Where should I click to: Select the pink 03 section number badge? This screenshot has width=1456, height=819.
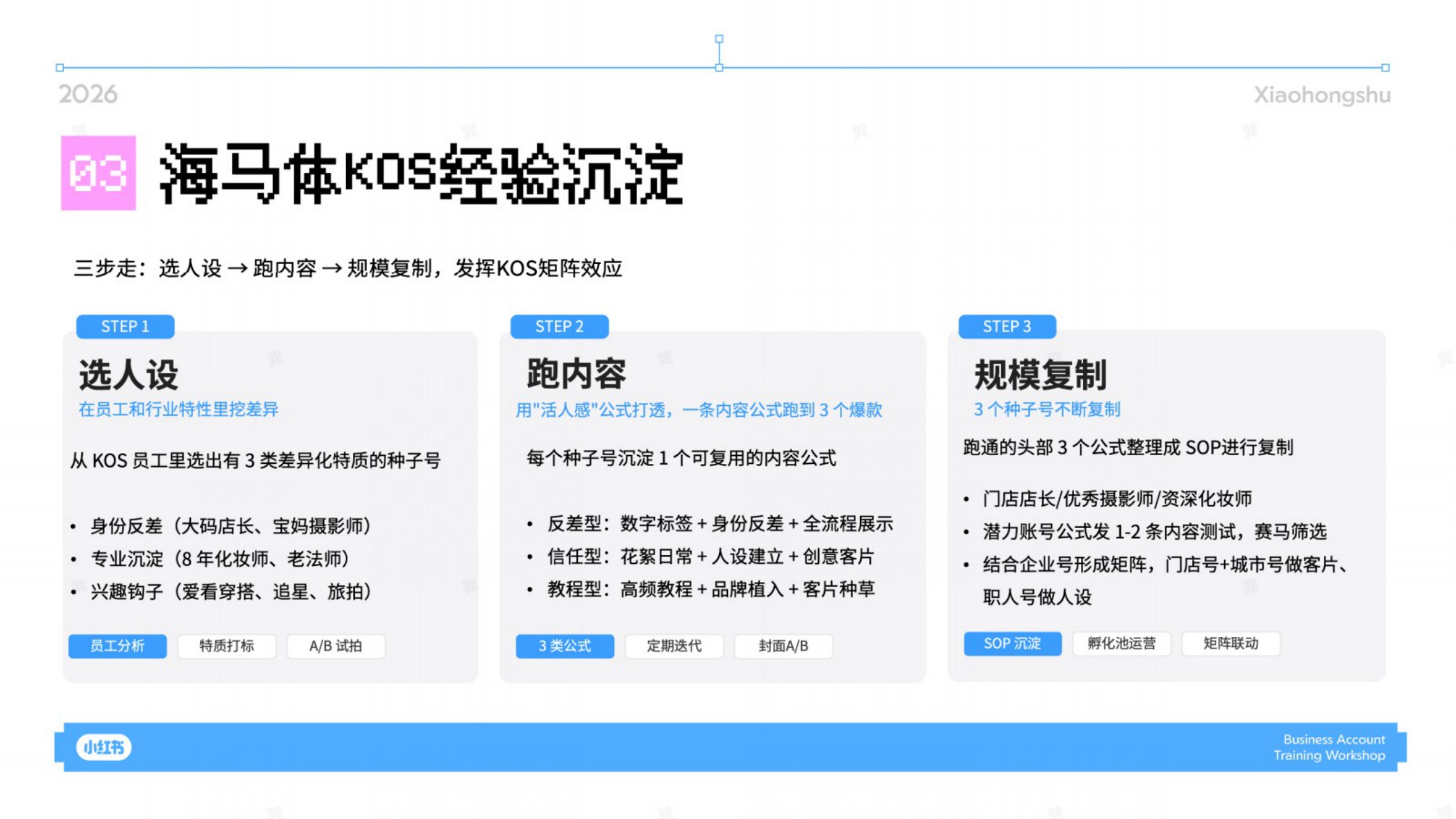[98, 173]
